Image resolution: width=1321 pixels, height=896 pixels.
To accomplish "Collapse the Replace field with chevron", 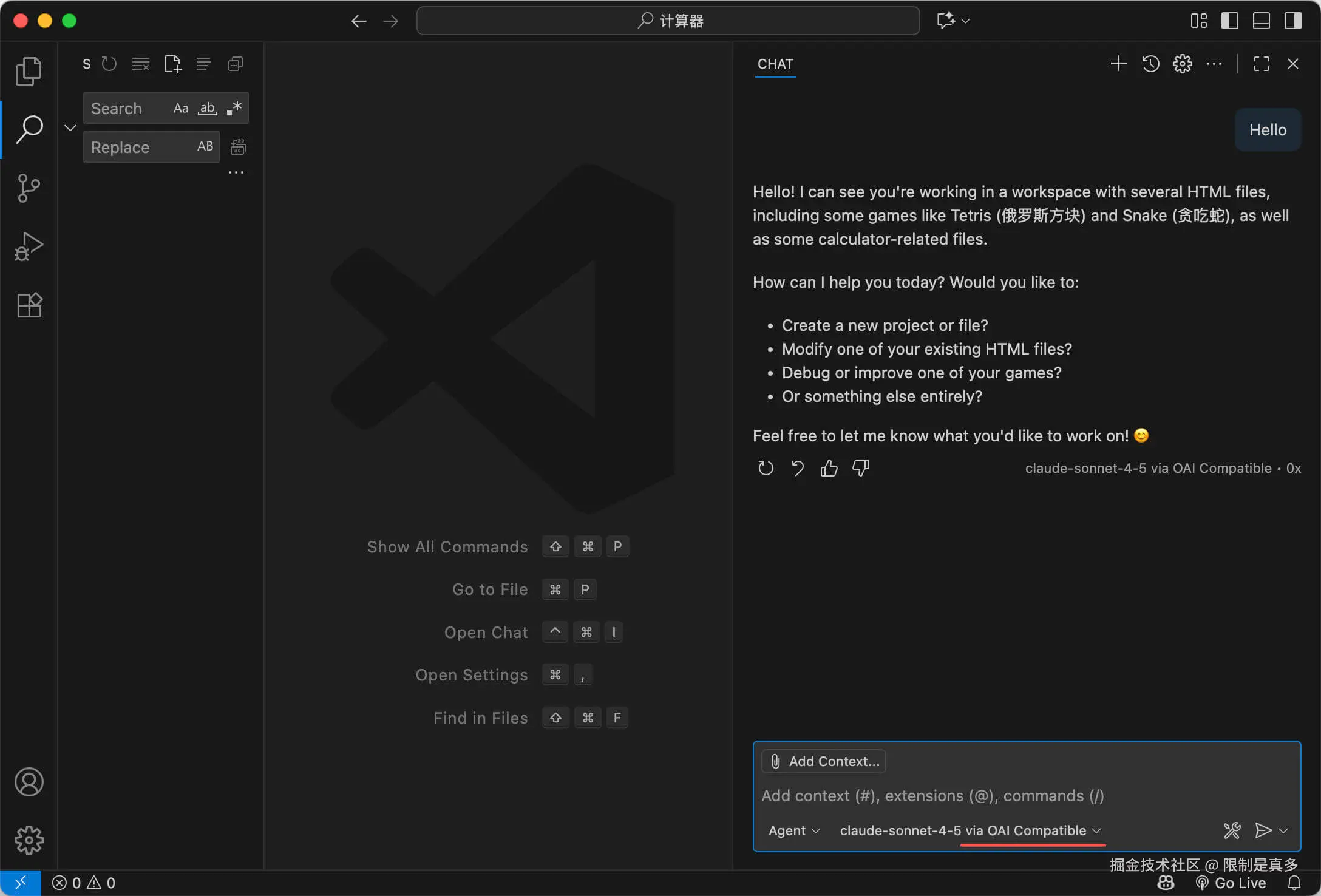I will pos(70,127).
